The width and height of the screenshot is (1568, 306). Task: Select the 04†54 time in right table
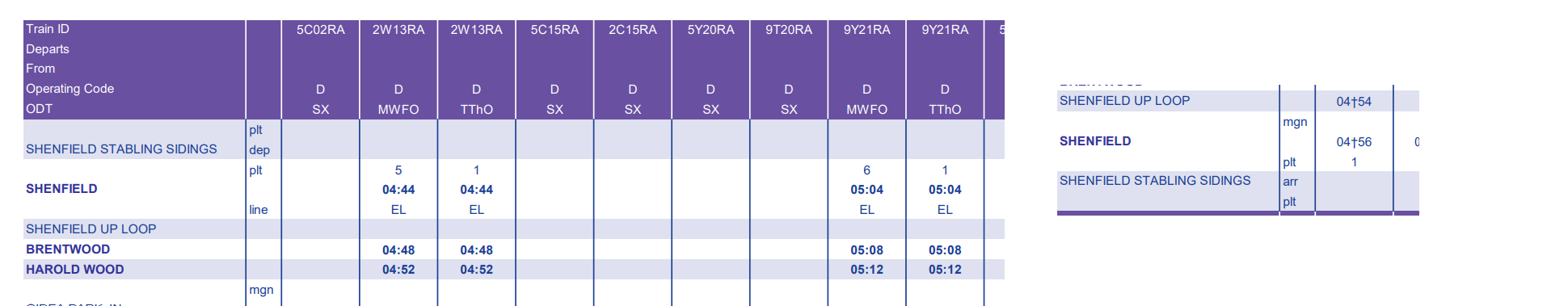(1354, 102)
